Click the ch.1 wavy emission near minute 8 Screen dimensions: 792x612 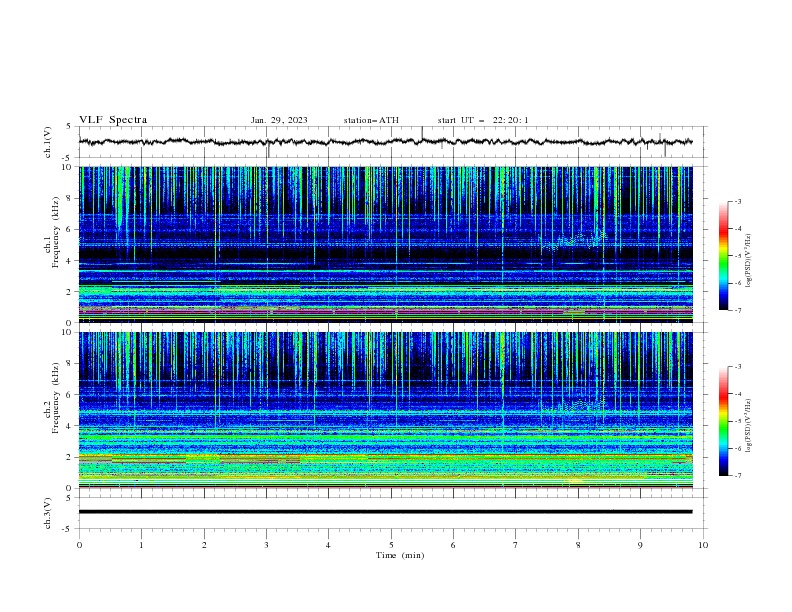click(x=573, y=240)
